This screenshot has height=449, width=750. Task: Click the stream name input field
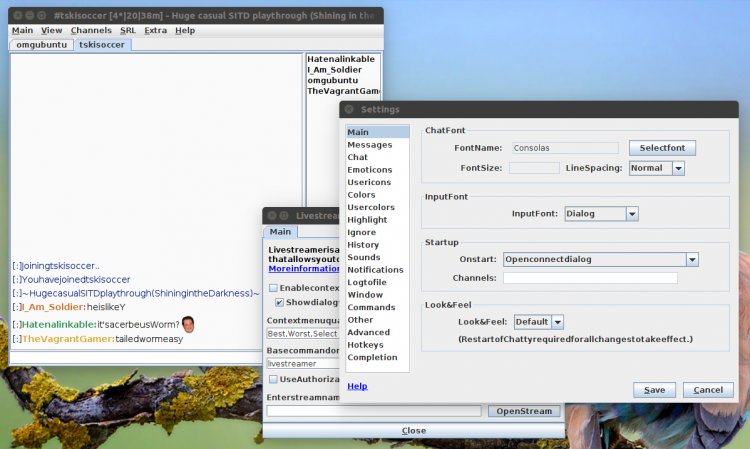point(374,411)
